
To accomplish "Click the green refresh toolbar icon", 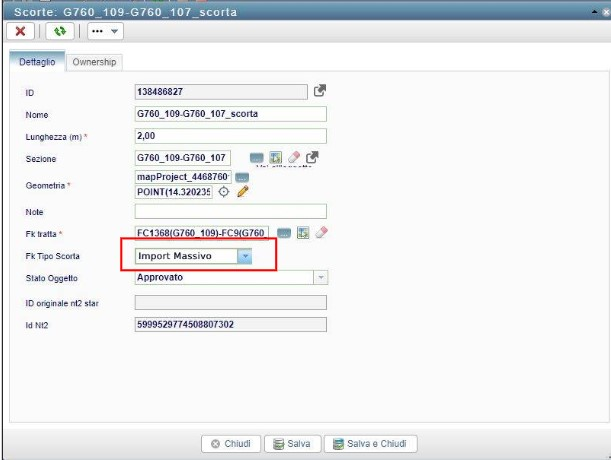I will click(x=60, y=31).
